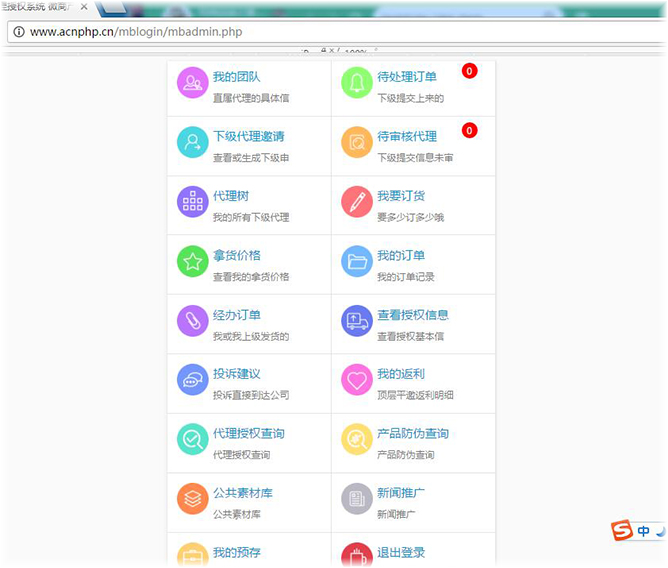Open the 代理授权查询 link

[249, 433]
